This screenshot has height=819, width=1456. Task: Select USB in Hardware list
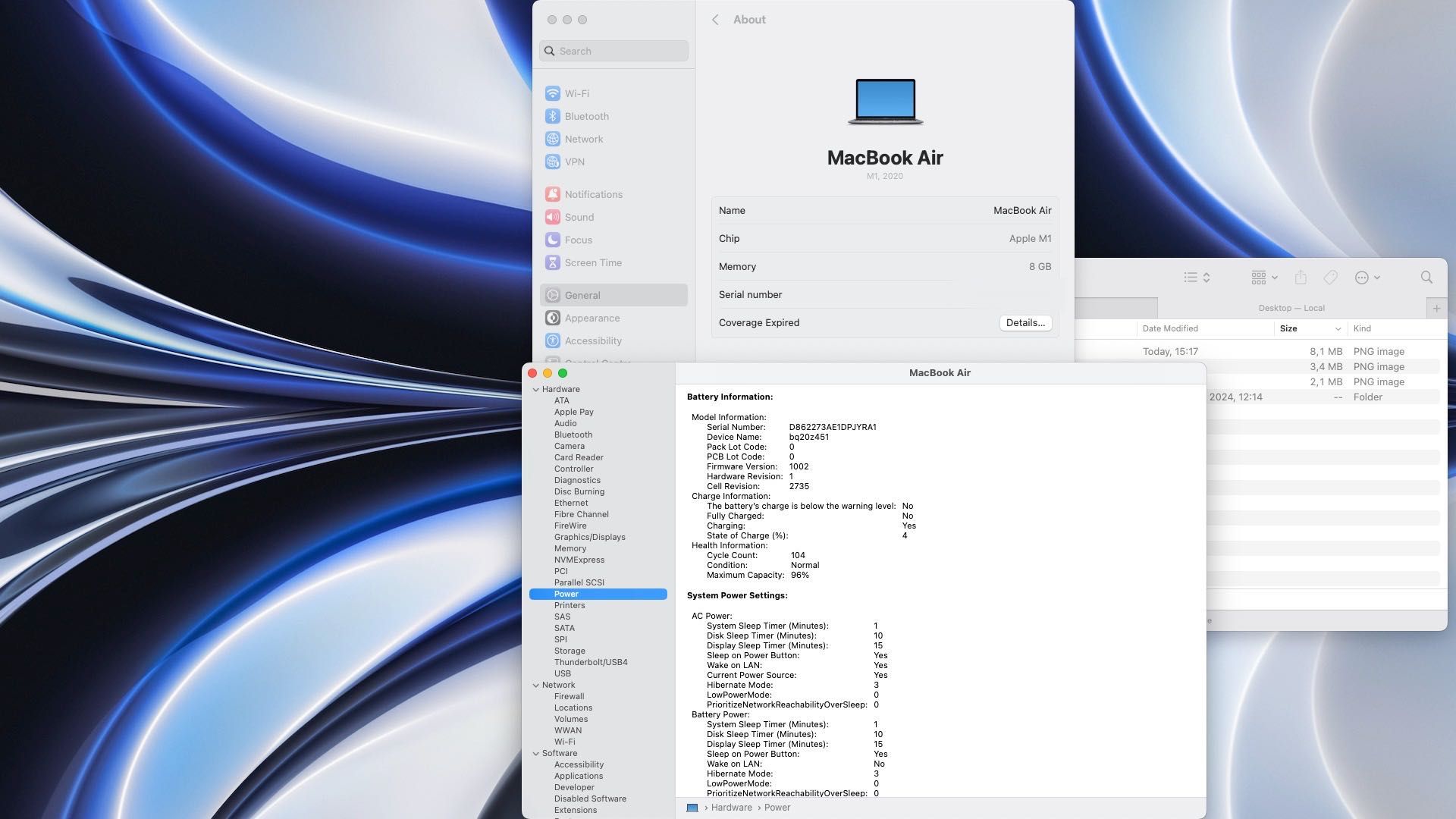coord(562,673)
